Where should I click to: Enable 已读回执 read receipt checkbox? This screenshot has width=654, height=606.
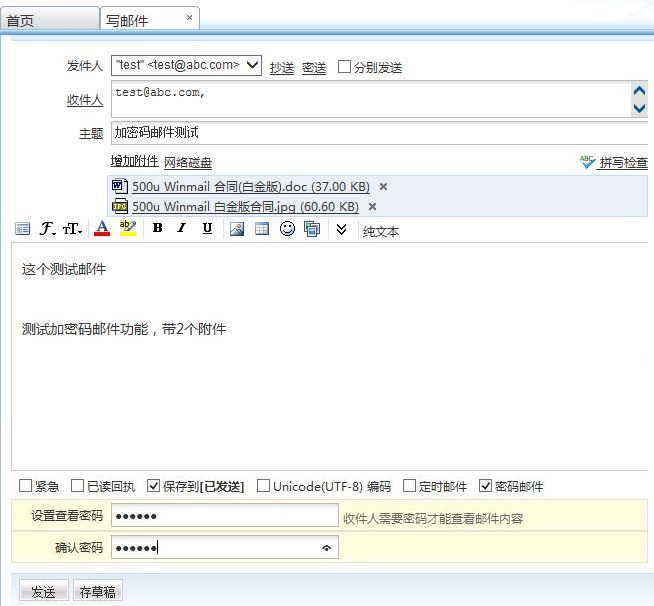click(x=78, y=485)
